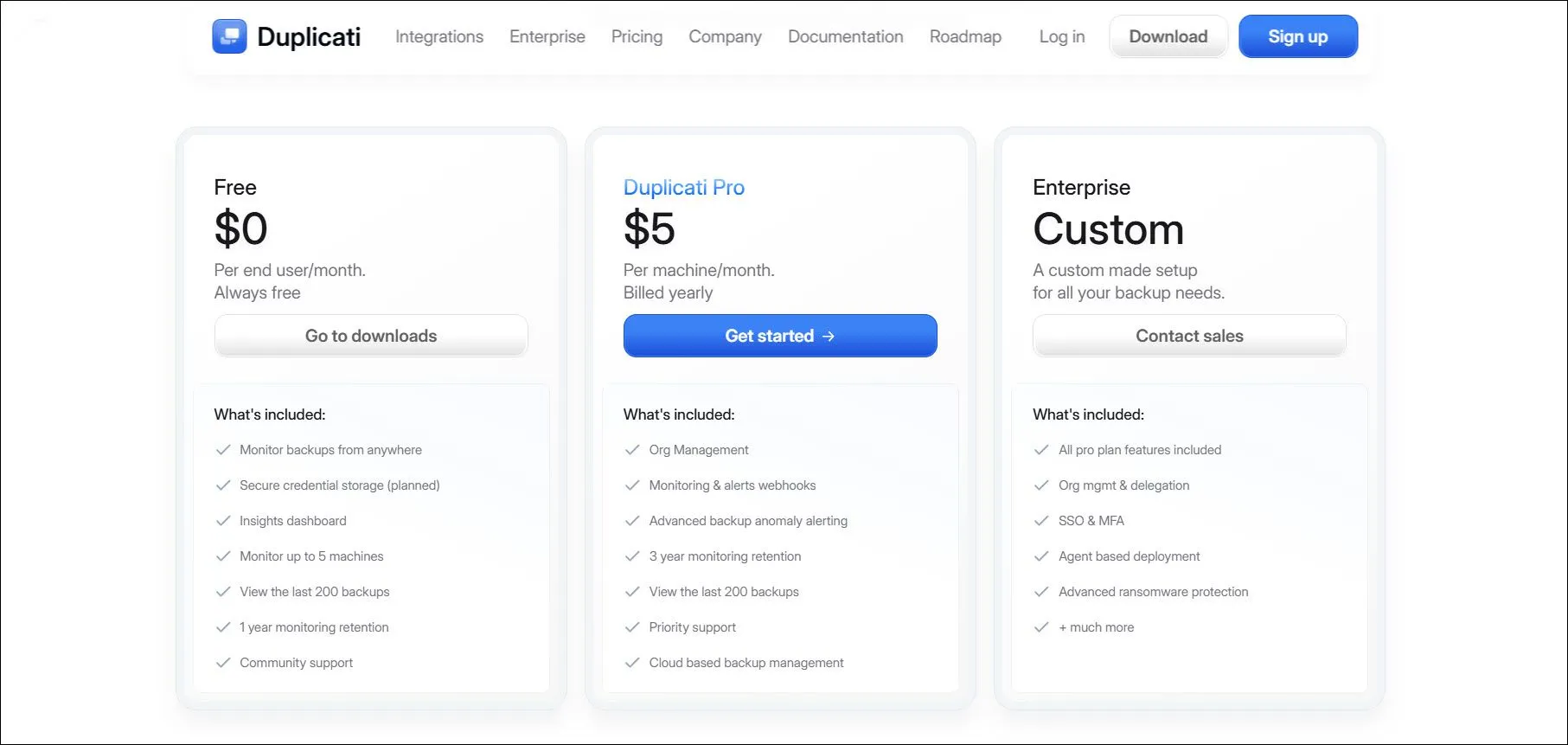The width and height of the screenshot is (1568, 745).
Task: View the Roadmap
Action: tap(965, 36)
